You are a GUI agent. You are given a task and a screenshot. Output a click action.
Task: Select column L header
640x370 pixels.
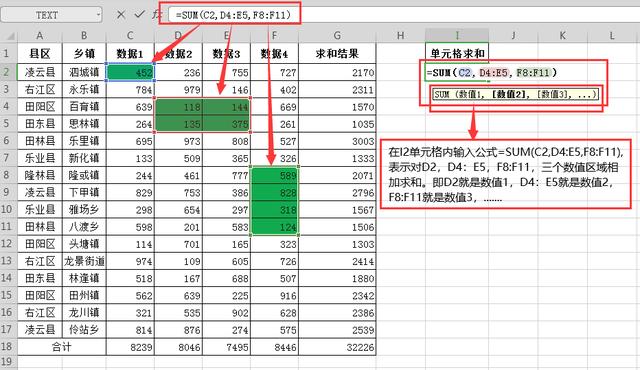point(612,35)
